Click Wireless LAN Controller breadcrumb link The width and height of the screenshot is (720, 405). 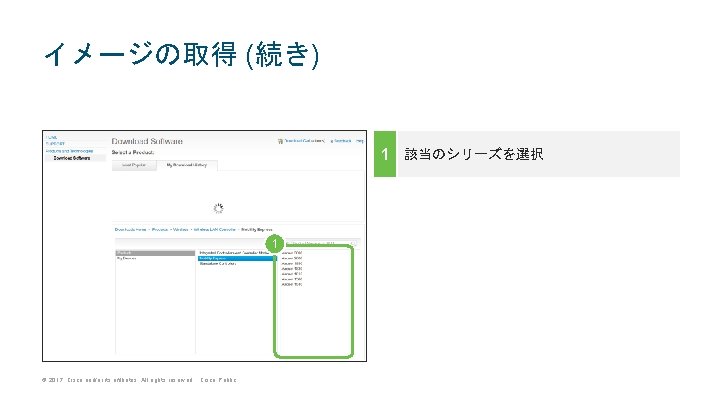pos(215,230)
